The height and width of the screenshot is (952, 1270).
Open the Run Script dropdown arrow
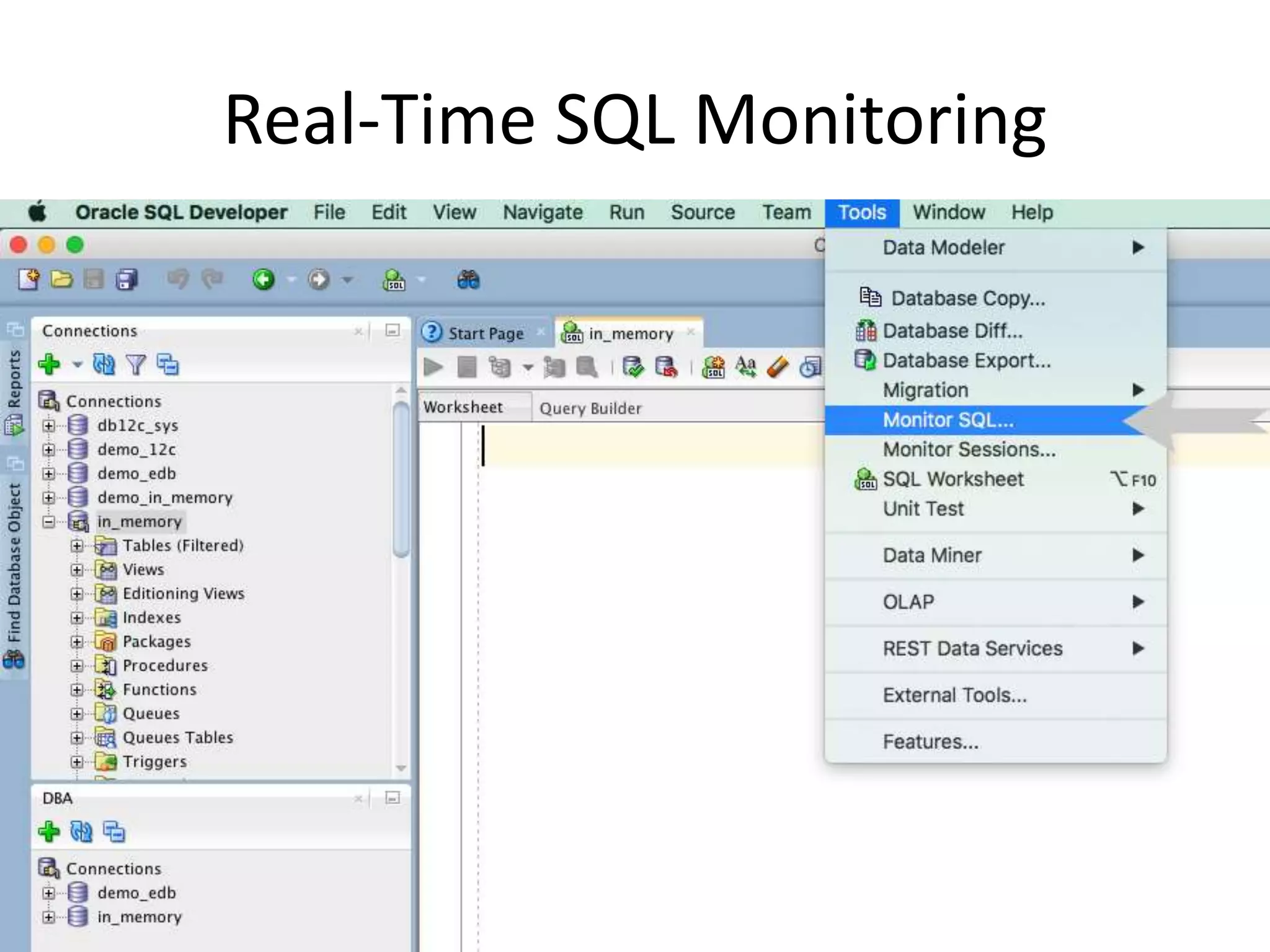528,368
